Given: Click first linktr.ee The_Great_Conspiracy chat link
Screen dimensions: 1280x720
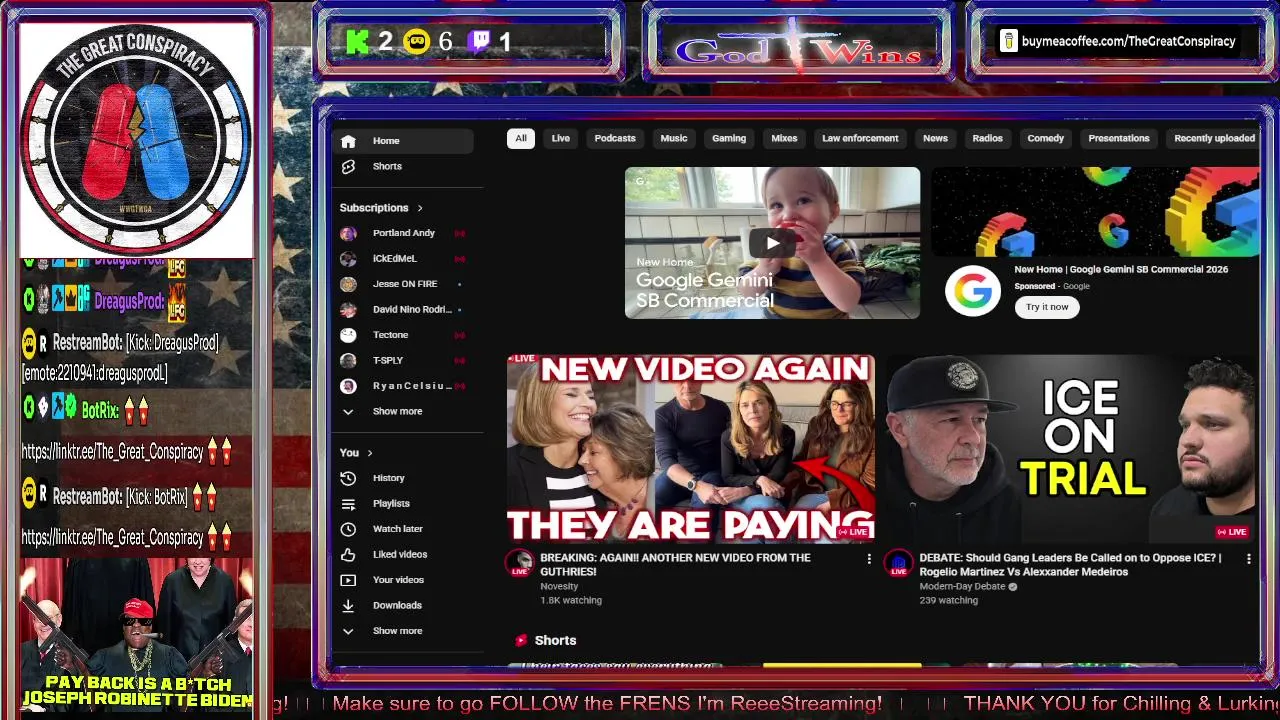Looking at the screenshot, I should click(x=113, y=452).
